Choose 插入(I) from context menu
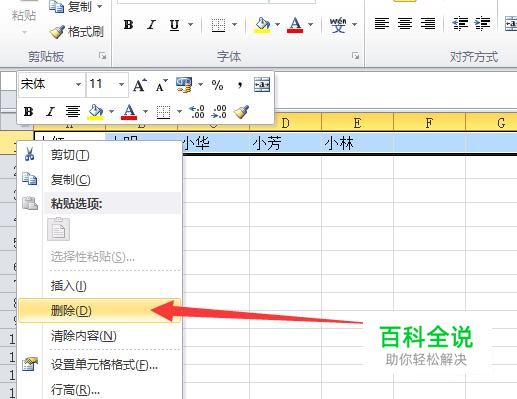Image resolution: width=517 pixels, height=399 pixels. [99, 286]
